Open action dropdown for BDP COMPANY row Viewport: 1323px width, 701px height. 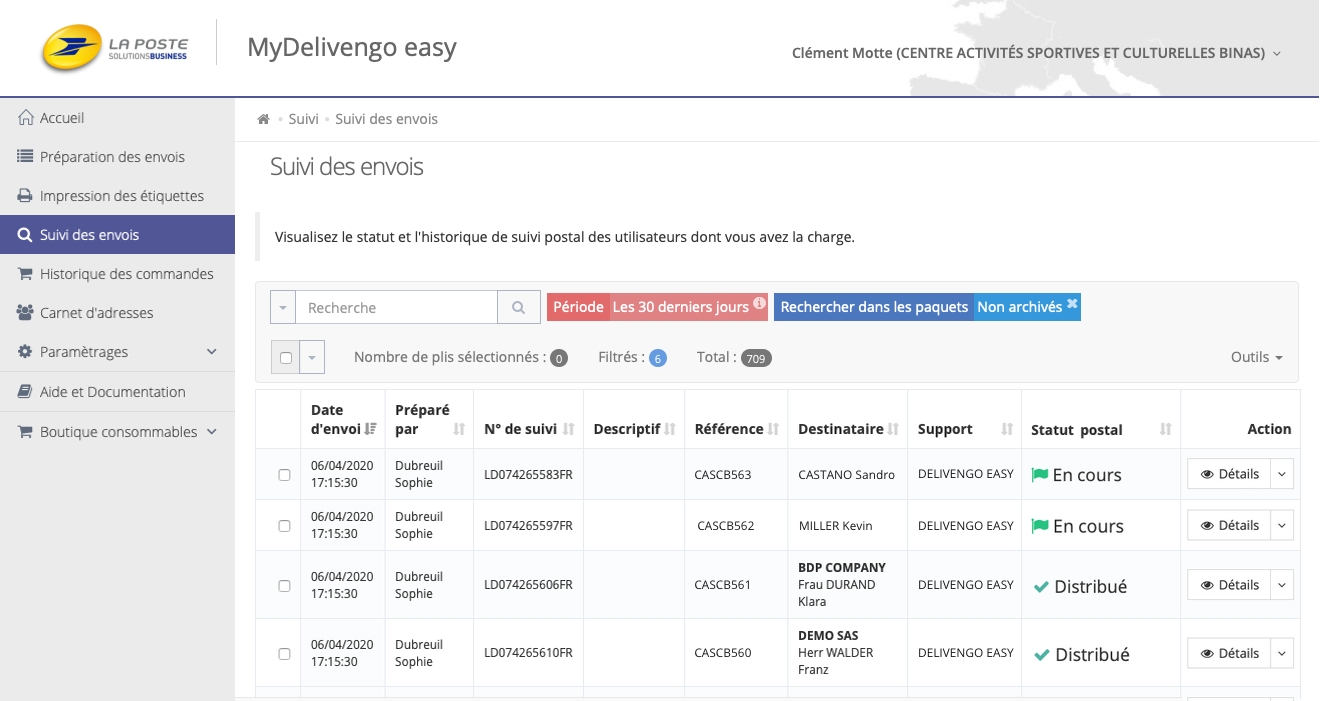pyautogui.click(x=1282, y=585)
